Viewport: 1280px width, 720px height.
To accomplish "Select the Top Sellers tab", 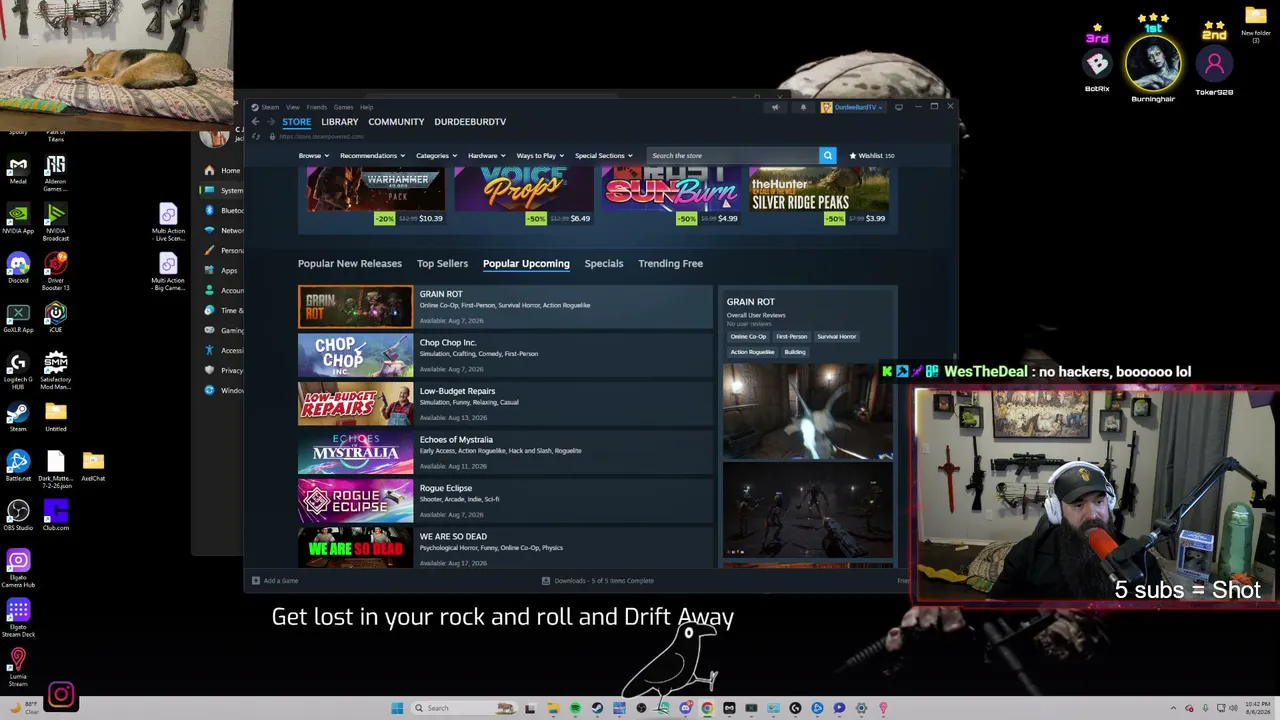I will 442,263.
